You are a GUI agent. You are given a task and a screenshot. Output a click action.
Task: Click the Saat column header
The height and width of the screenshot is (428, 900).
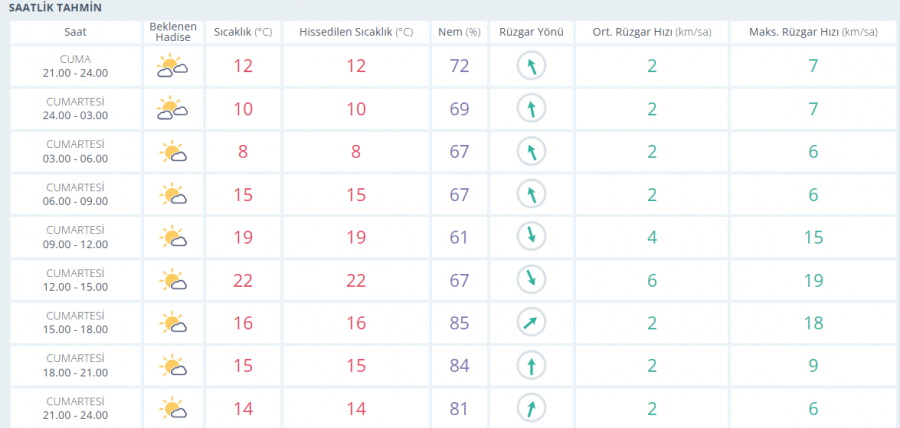click(76, 32)
